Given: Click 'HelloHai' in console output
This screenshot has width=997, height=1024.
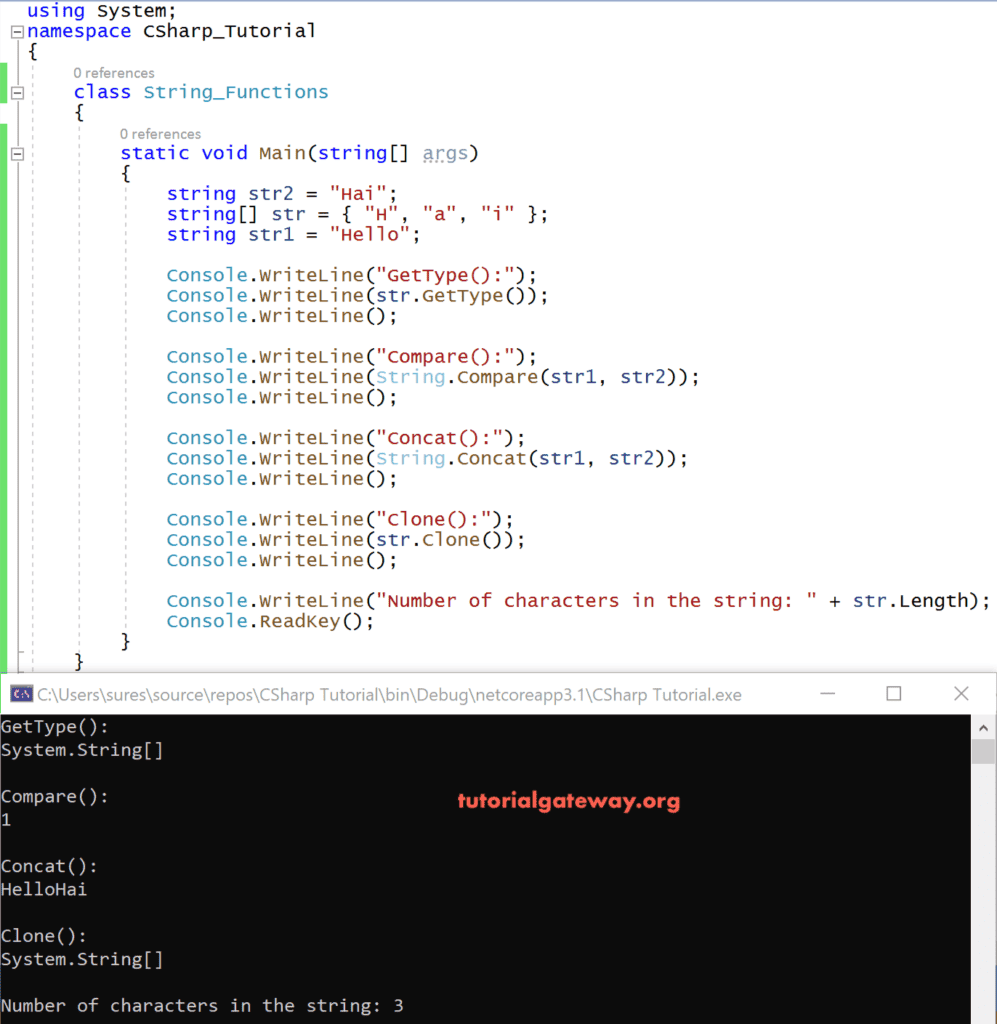Looking at the screenshot, I should pos(44,889).
